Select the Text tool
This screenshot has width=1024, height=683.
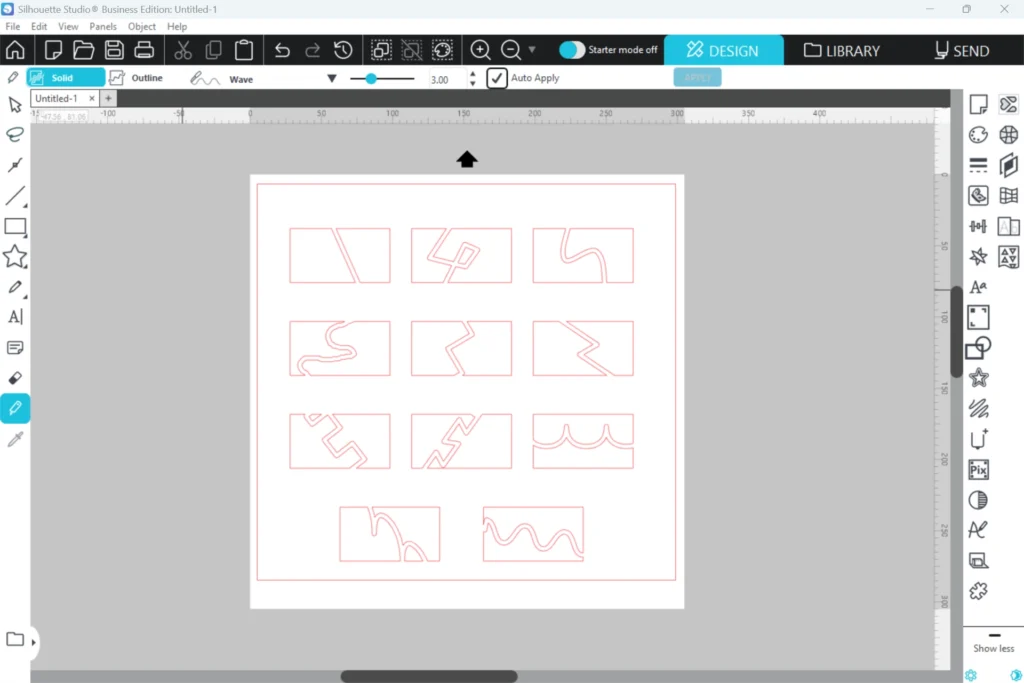point(15,317)
